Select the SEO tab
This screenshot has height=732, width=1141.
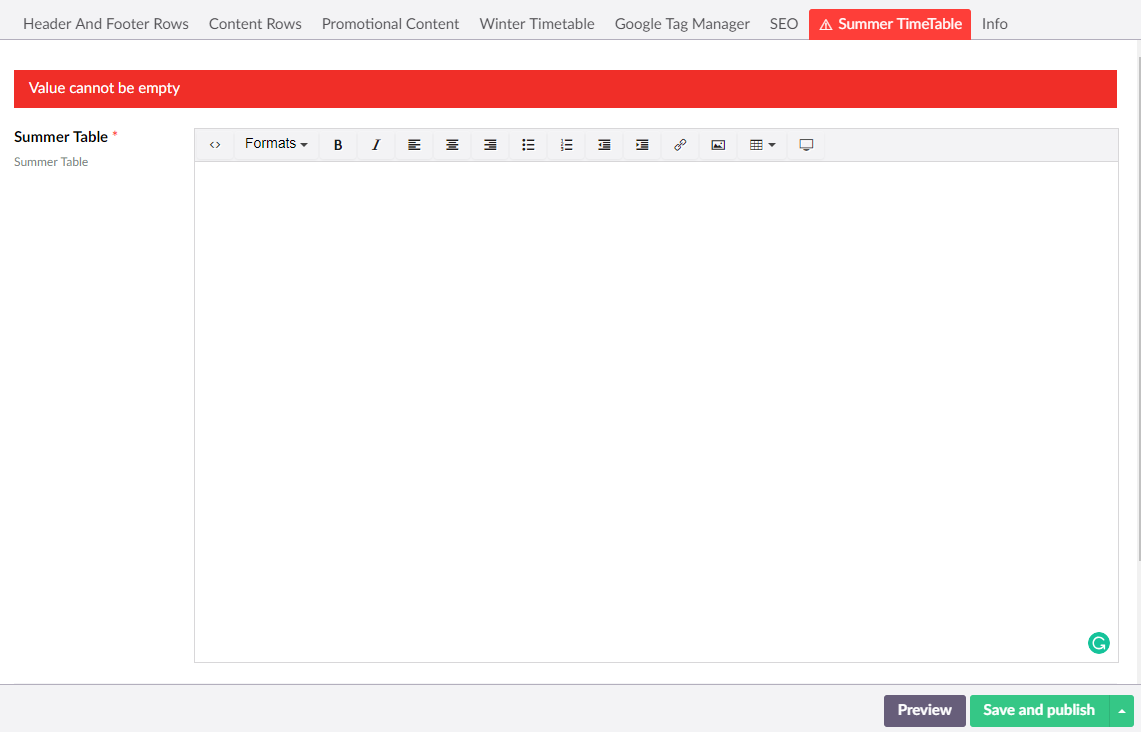784,24
